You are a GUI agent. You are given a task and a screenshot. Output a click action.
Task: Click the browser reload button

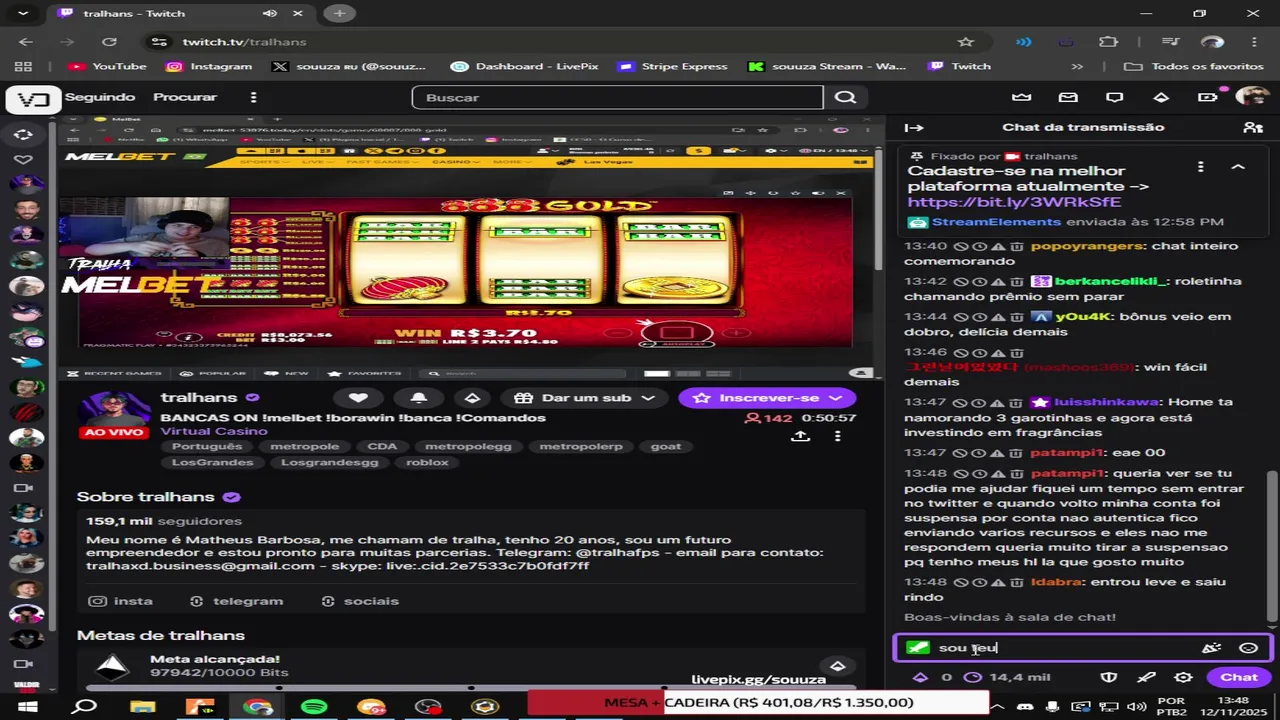110,42
